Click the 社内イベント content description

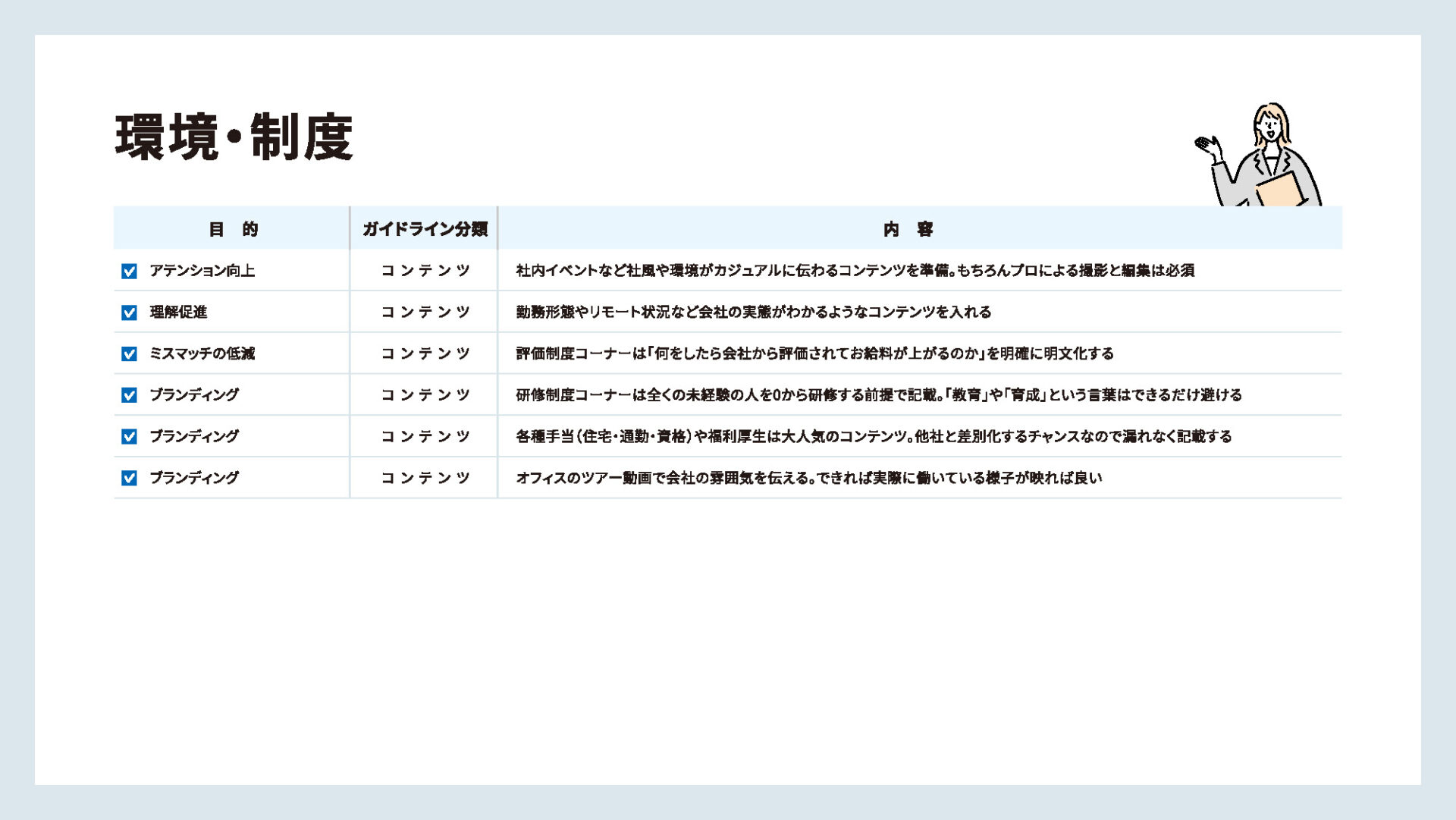855,271
